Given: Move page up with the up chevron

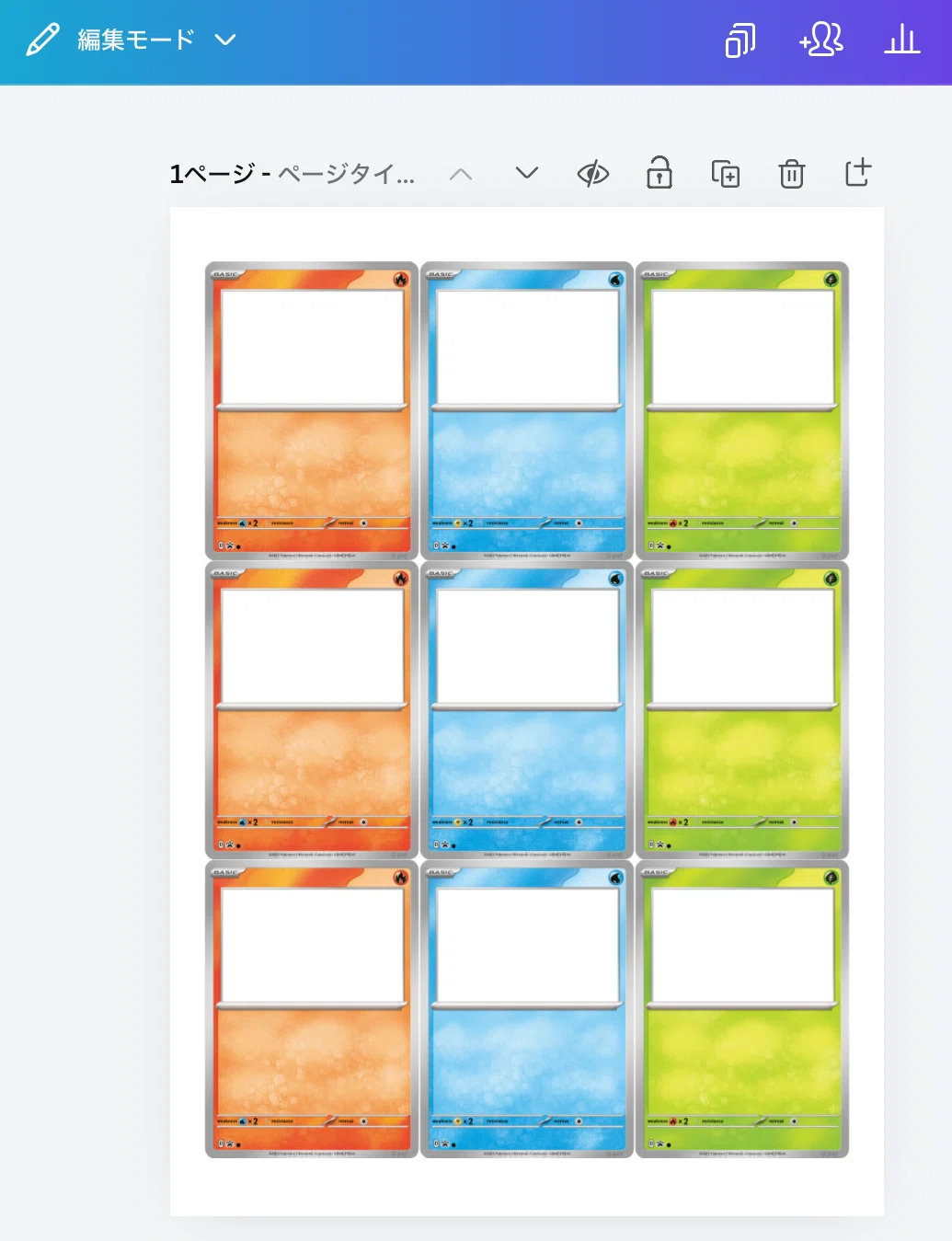Looking at the screenshot, I should 461,173.
